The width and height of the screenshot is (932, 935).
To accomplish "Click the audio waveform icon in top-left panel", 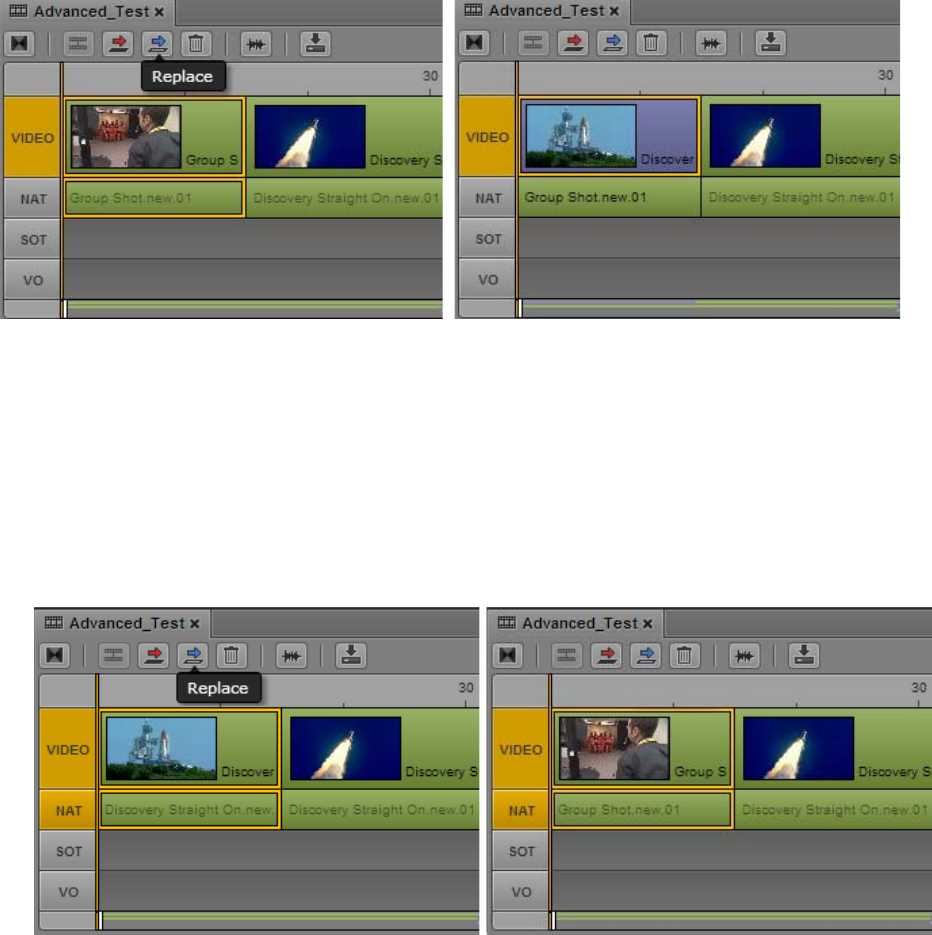I will click(256, 44).
